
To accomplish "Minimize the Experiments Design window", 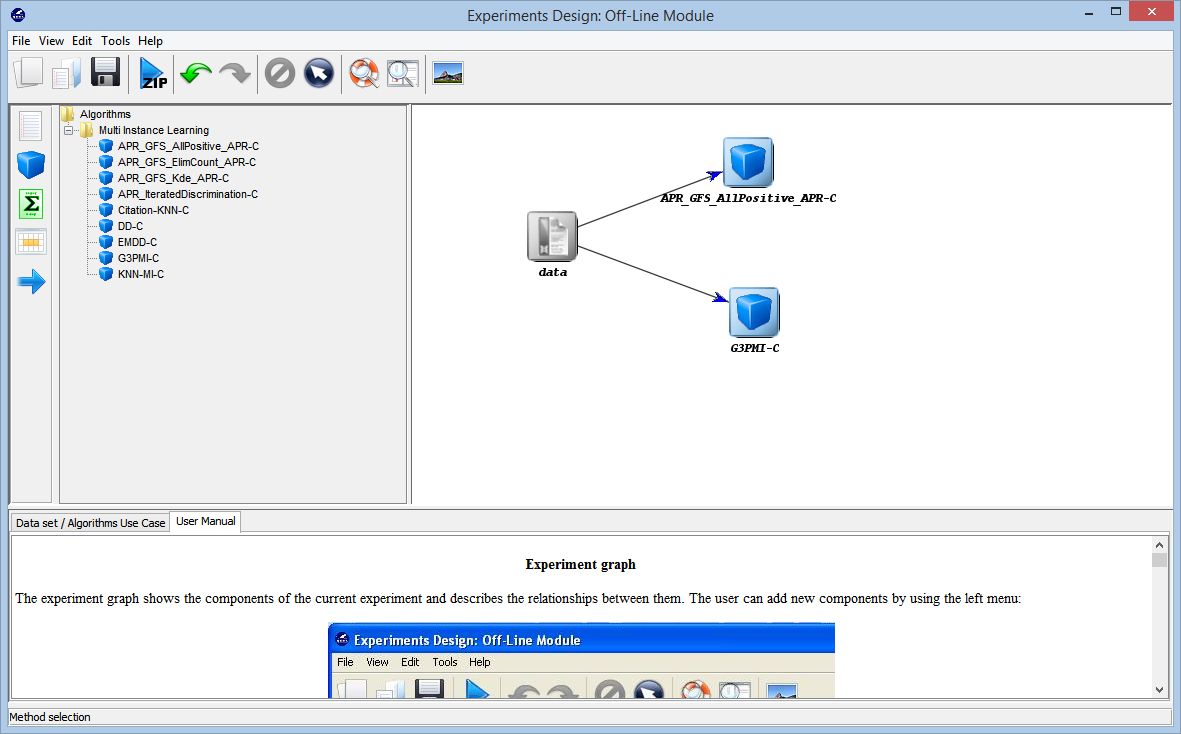I will tap(1089, 14).
